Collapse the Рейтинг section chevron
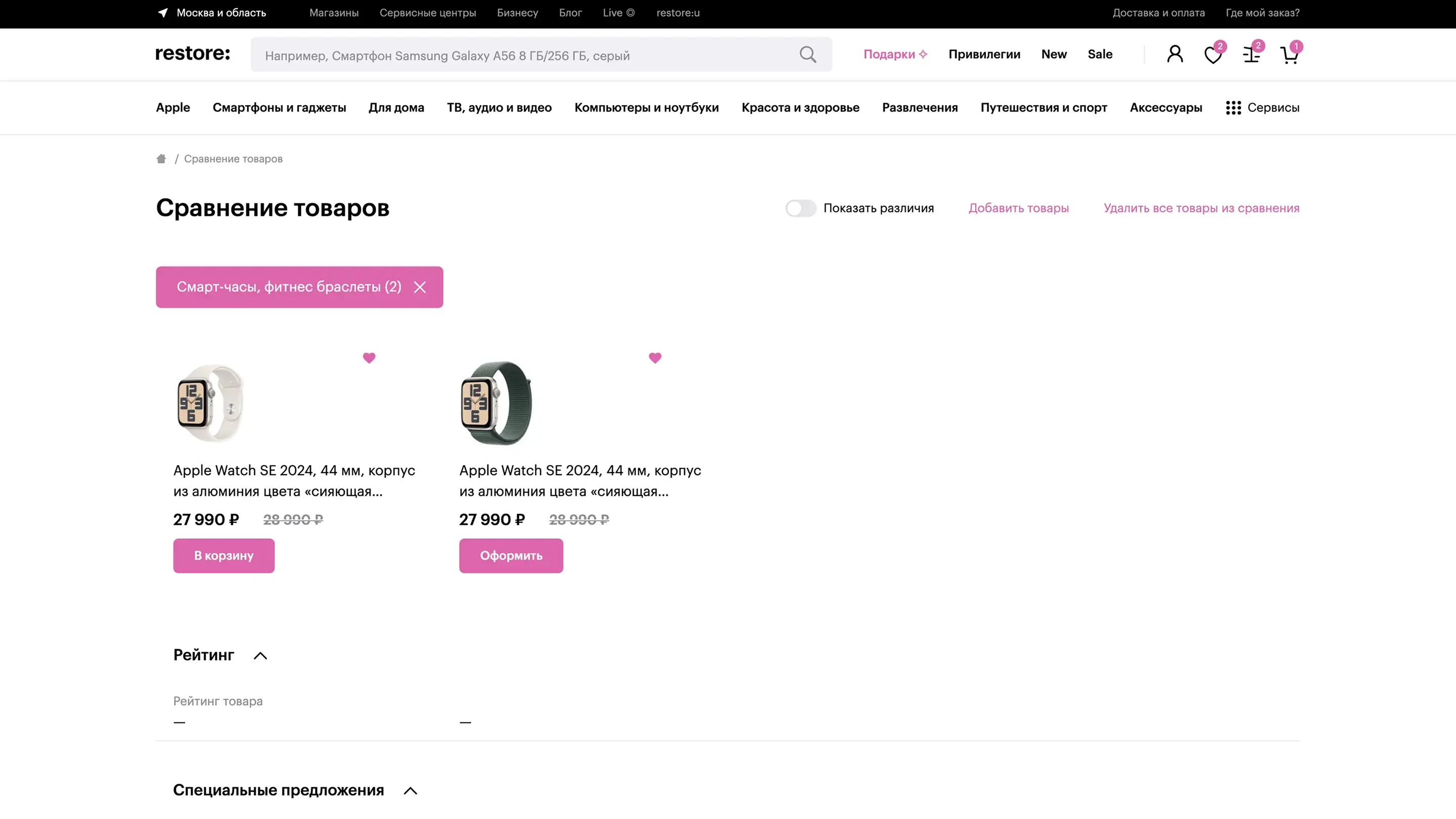 point(260,656)
